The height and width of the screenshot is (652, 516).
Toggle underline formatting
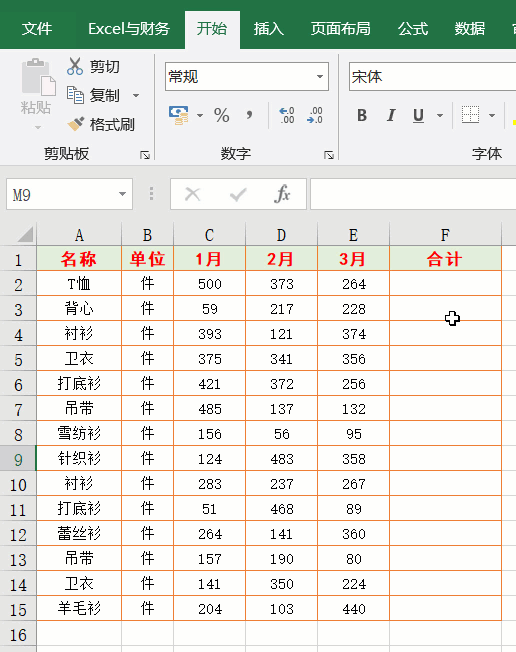(x=418, y=115)
